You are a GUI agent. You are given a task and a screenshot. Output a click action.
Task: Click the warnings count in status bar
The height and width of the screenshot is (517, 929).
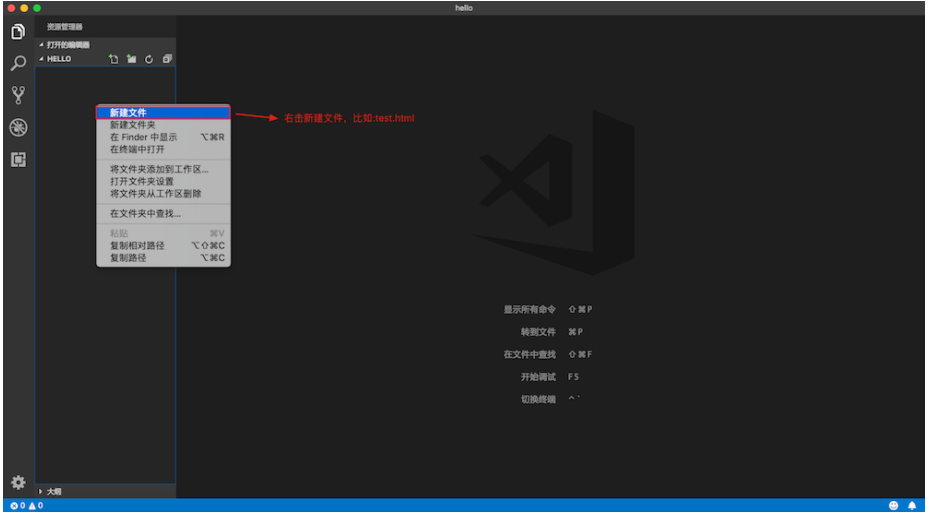(x=36, y=506)
